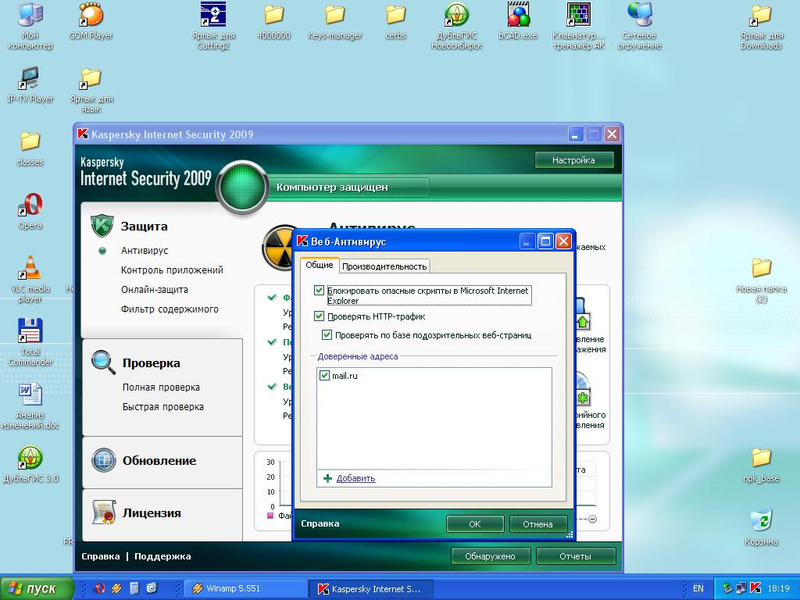Click the Kaspersky shield icon next to Защита
The width and height of the screenshot is (800, 600).
103,226
